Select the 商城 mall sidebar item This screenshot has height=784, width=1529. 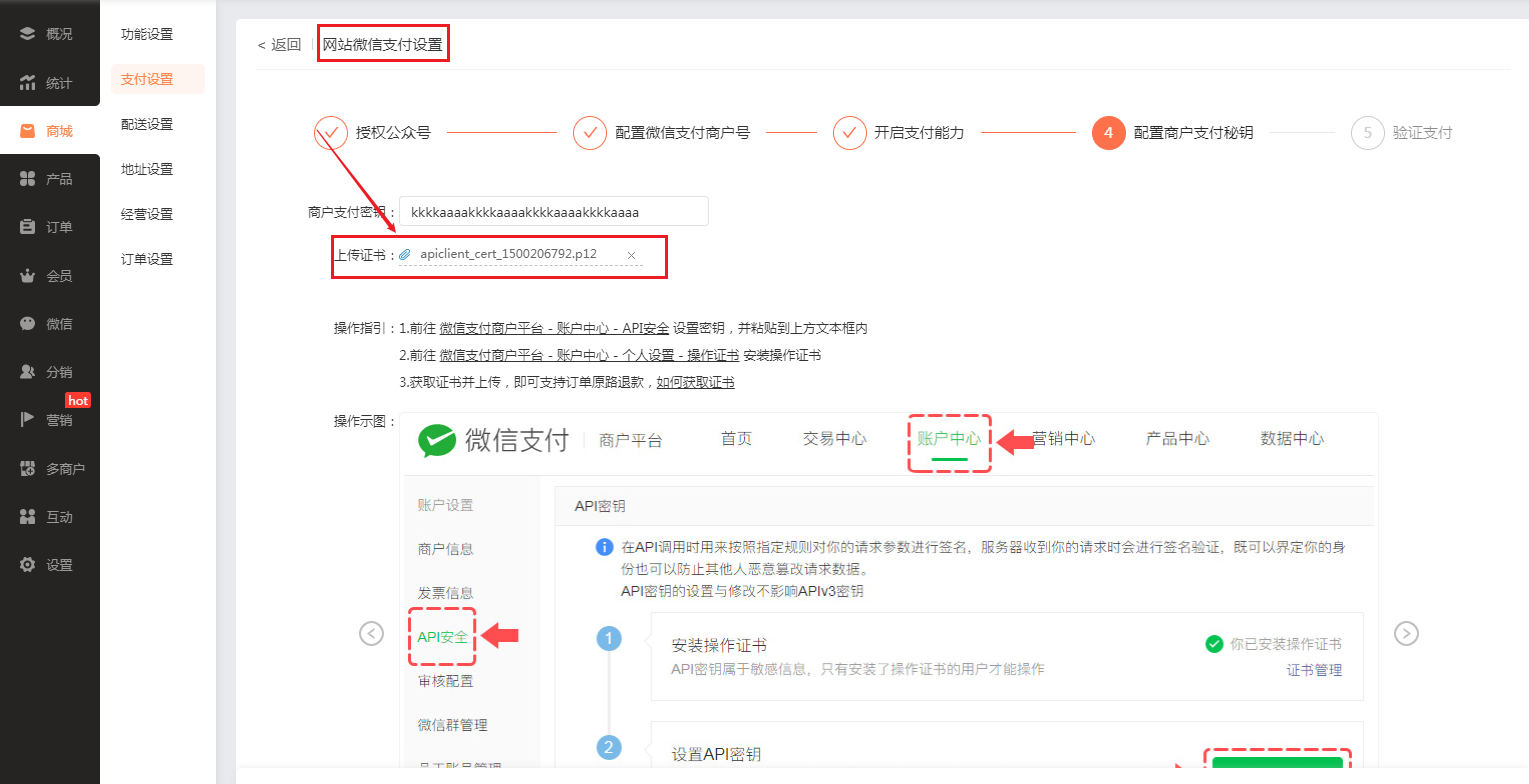50,131
